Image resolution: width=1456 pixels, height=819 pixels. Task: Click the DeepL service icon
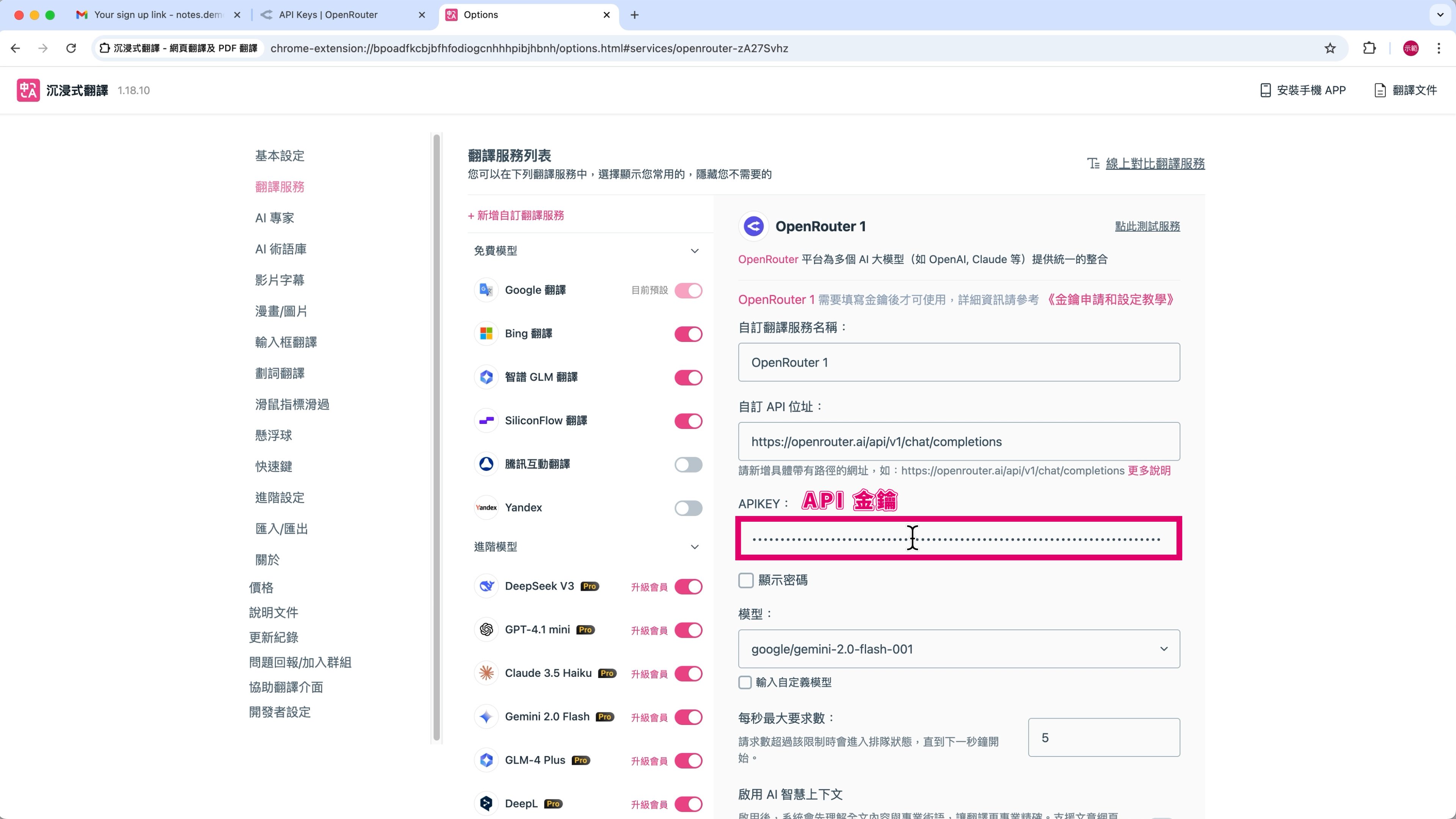(x=486, y=804)
